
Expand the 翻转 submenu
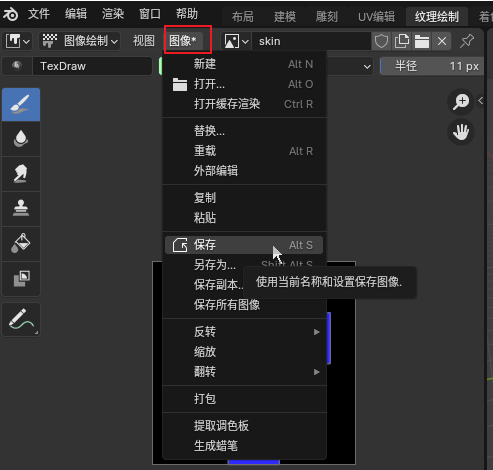244,372
